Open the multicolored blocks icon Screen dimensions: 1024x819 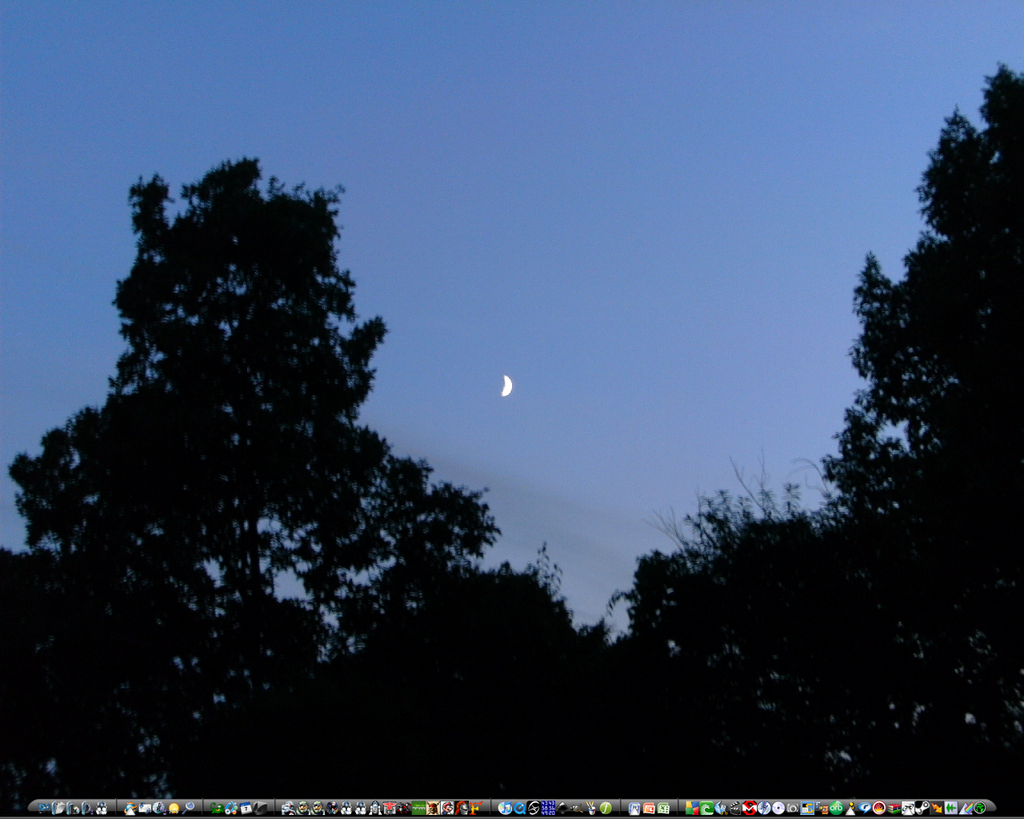692,808
